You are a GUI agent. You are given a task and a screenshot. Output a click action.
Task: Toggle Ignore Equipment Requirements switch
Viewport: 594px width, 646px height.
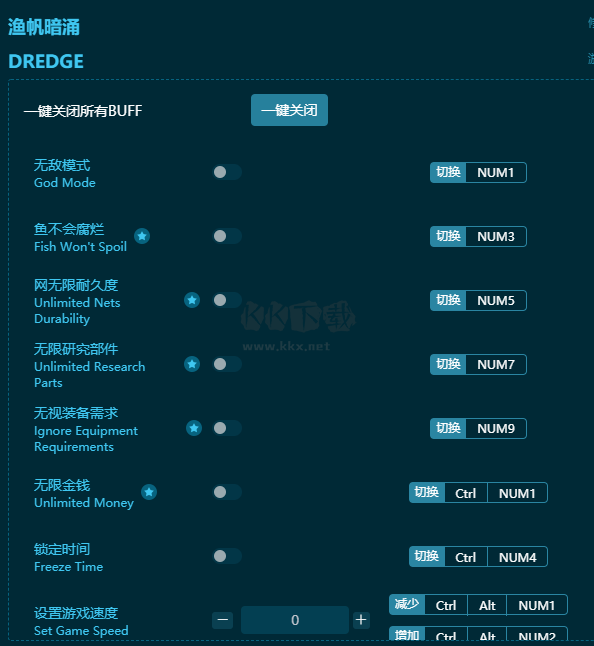pos(227,428)
